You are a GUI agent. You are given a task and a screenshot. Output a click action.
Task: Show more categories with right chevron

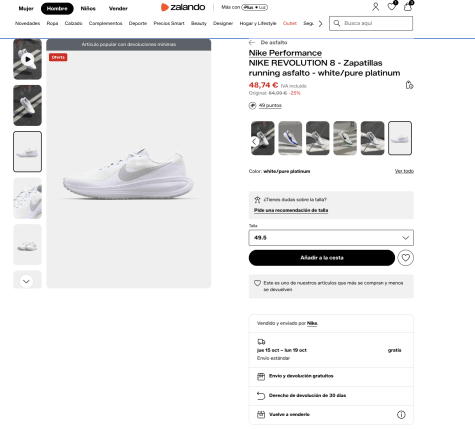pos(320,24)
